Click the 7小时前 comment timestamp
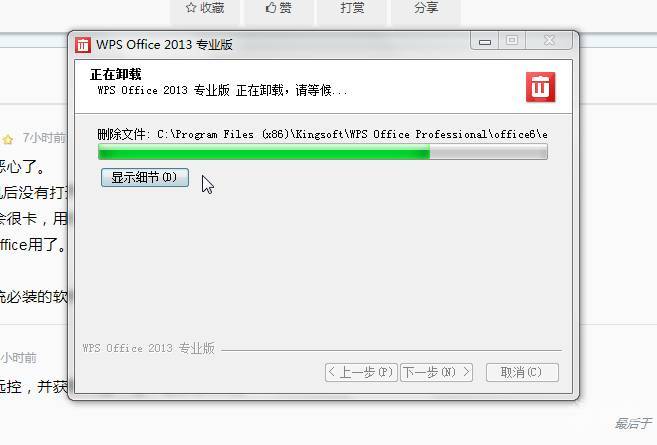Screen dimensions: 657x445 click(44, 138)
